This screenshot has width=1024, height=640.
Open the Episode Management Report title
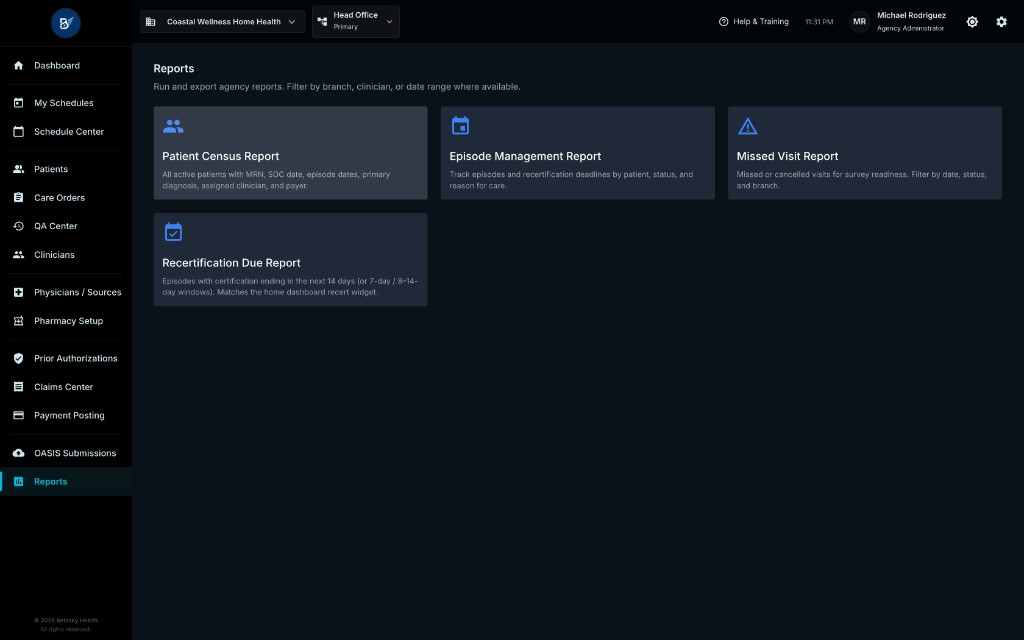click(x=525, y=156)
